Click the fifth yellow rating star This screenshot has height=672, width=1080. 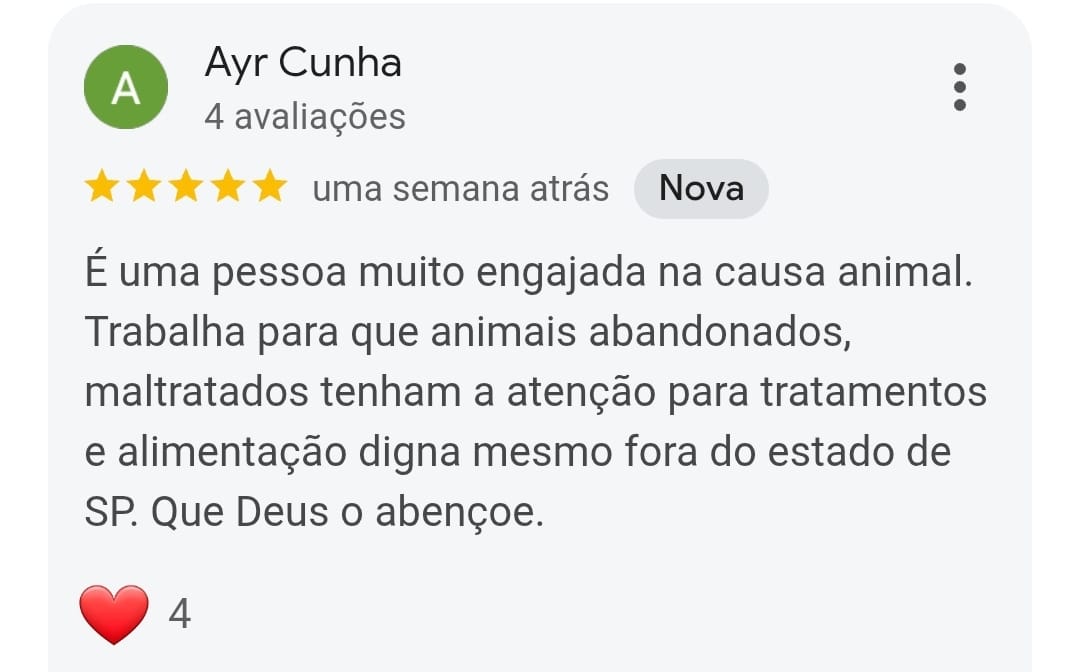click(x=270, y=187)
